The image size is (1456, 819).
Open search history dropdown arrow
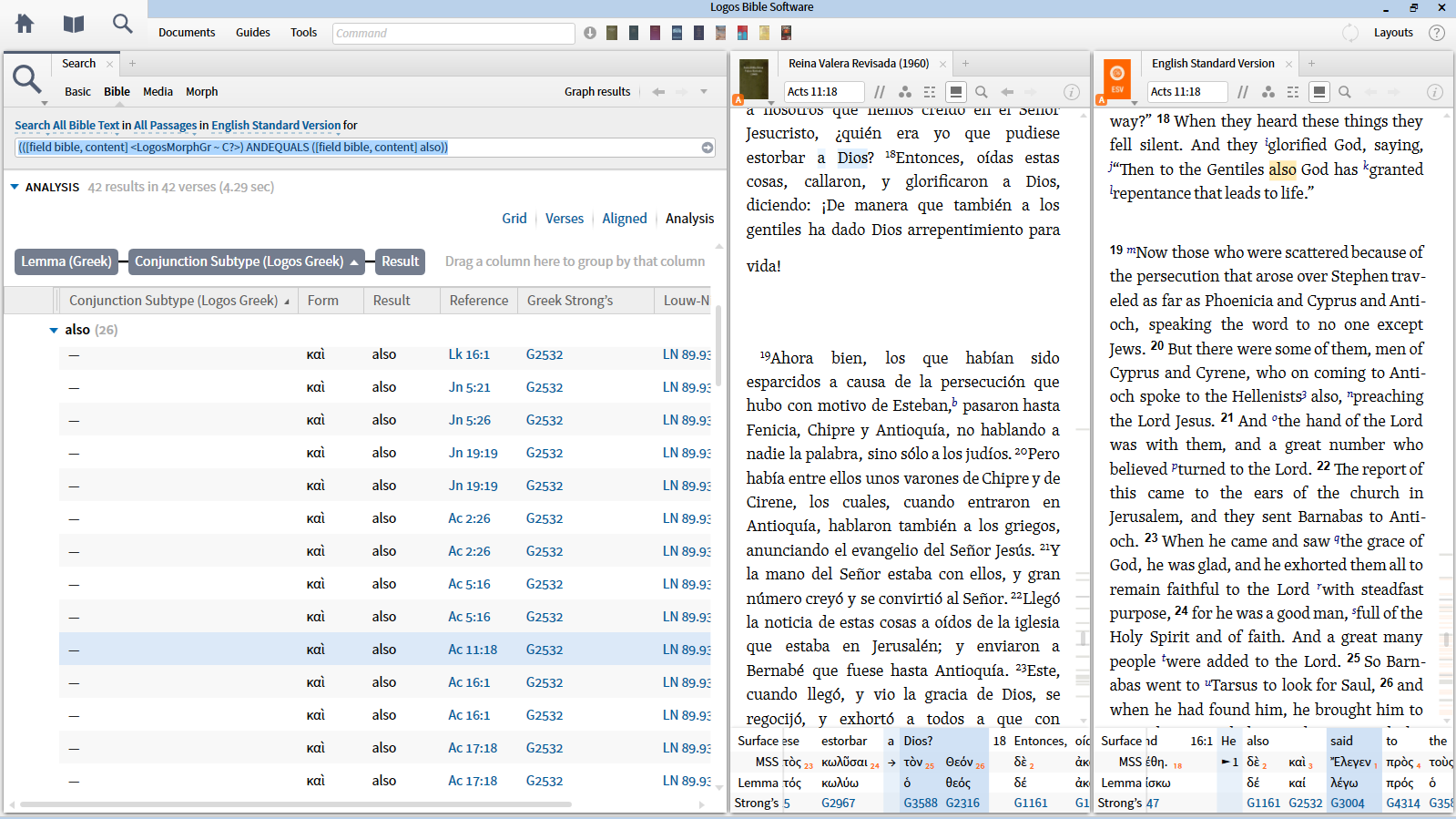(704, 92)
